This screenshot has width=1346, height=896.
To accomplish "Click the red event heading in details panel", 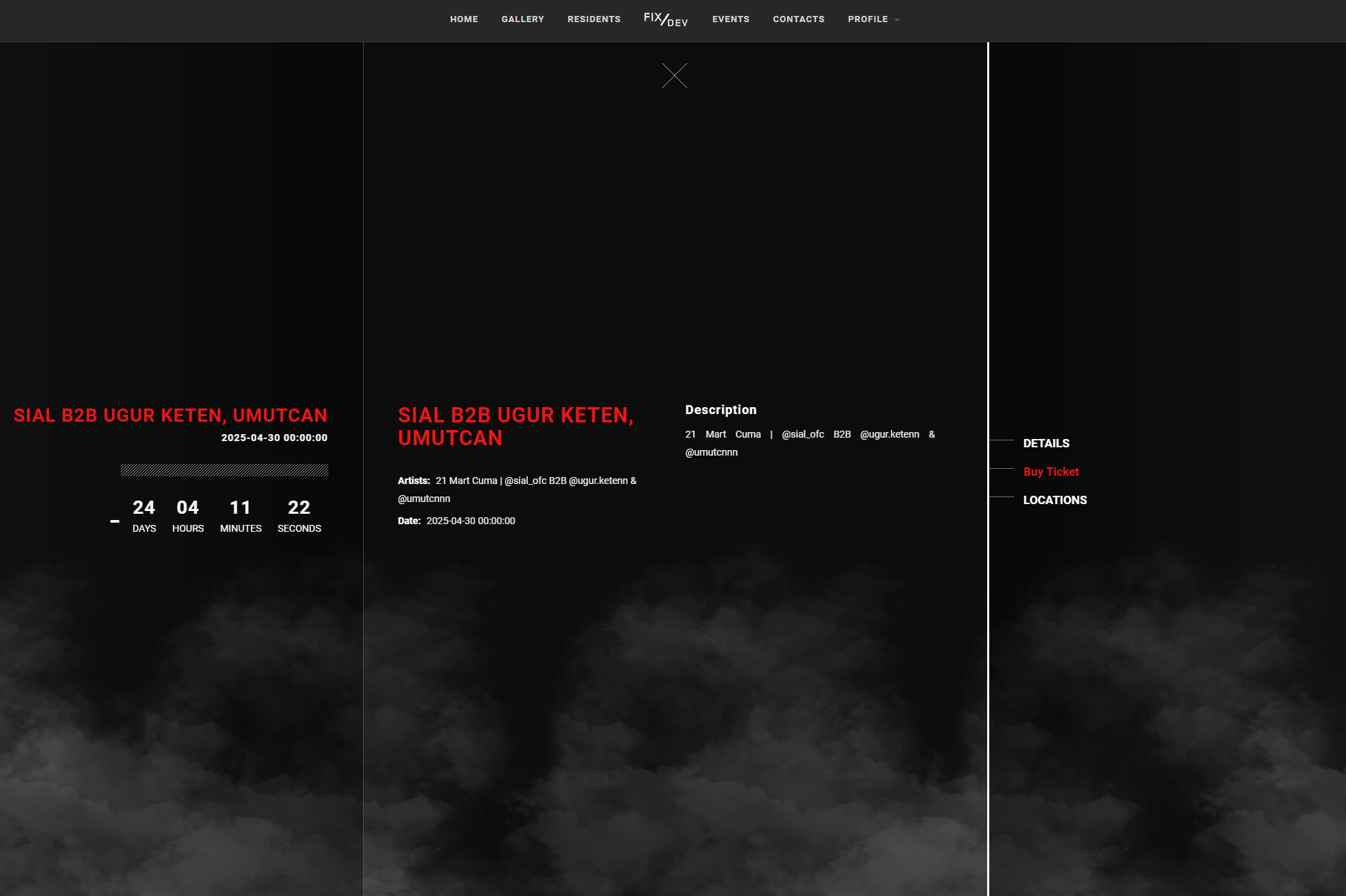I will coord(515,426).
